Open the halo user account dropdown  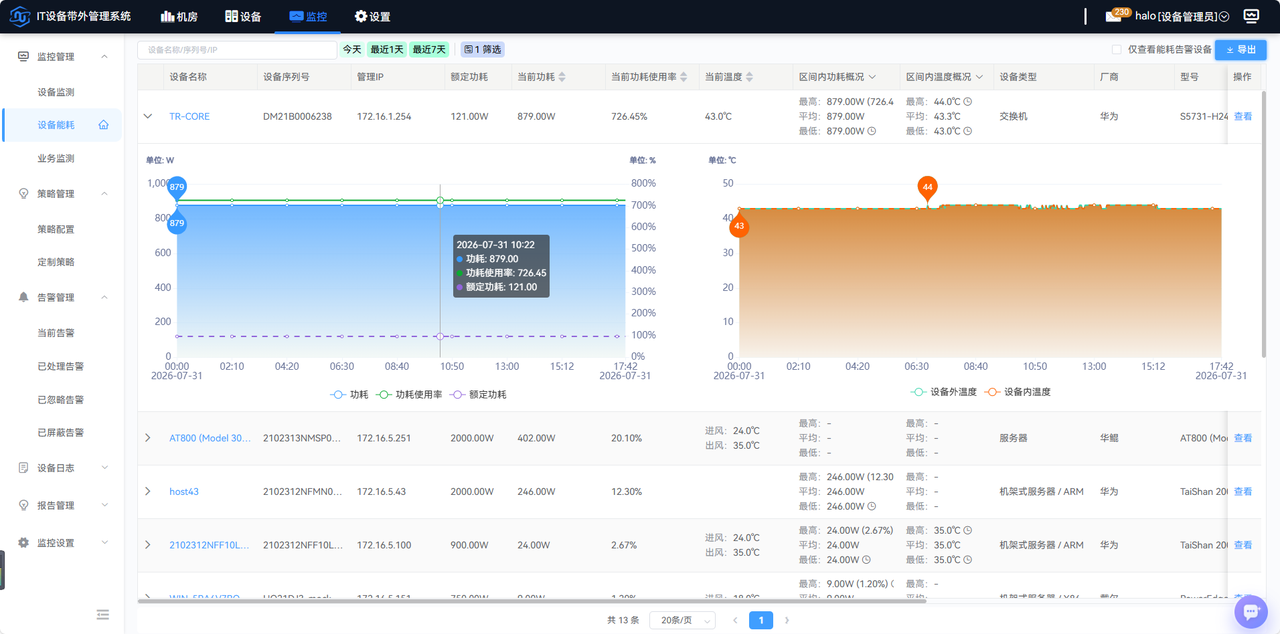pos(1182,17)
